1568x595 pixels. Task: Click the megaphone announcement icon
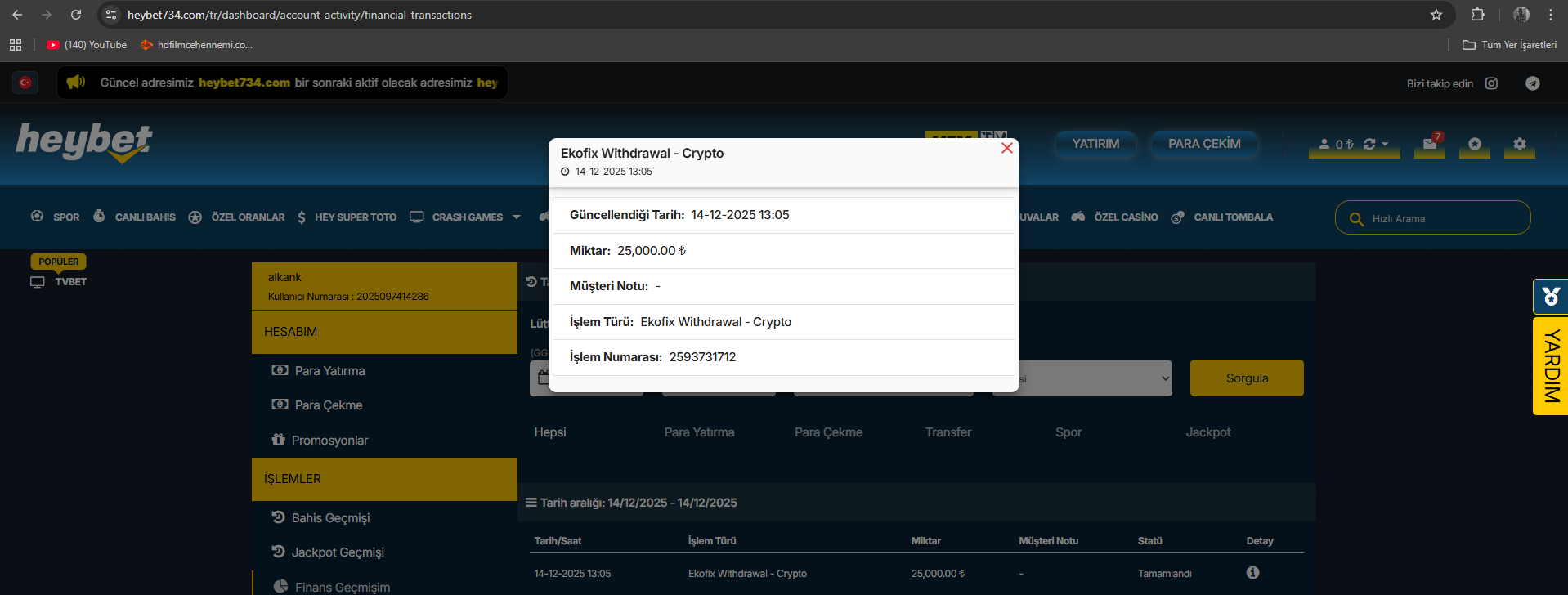click(x=76, y=82)
